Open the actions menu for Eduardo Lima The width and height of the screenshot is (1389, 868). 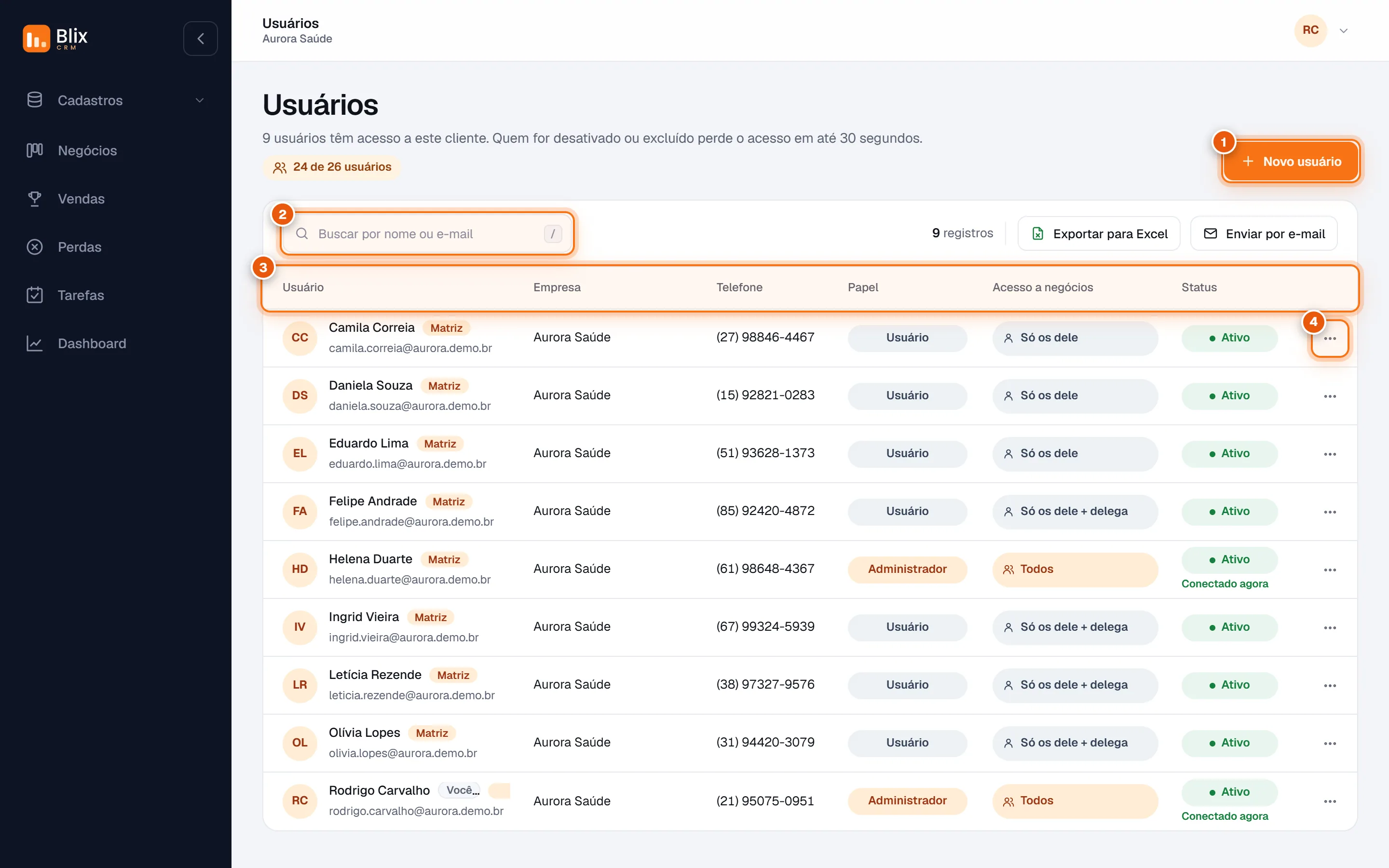(x=1330, y=454)
